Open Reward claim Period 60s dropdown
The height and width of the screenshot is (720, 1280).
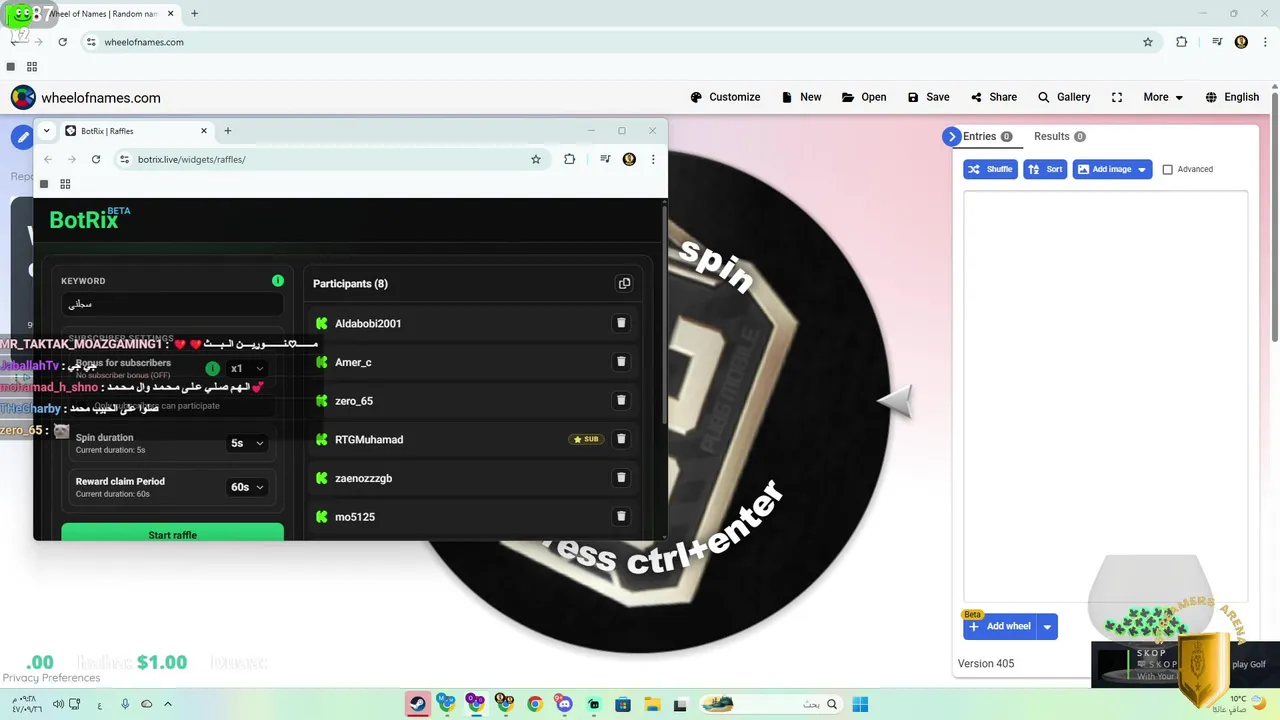click(x=247, y=487)
